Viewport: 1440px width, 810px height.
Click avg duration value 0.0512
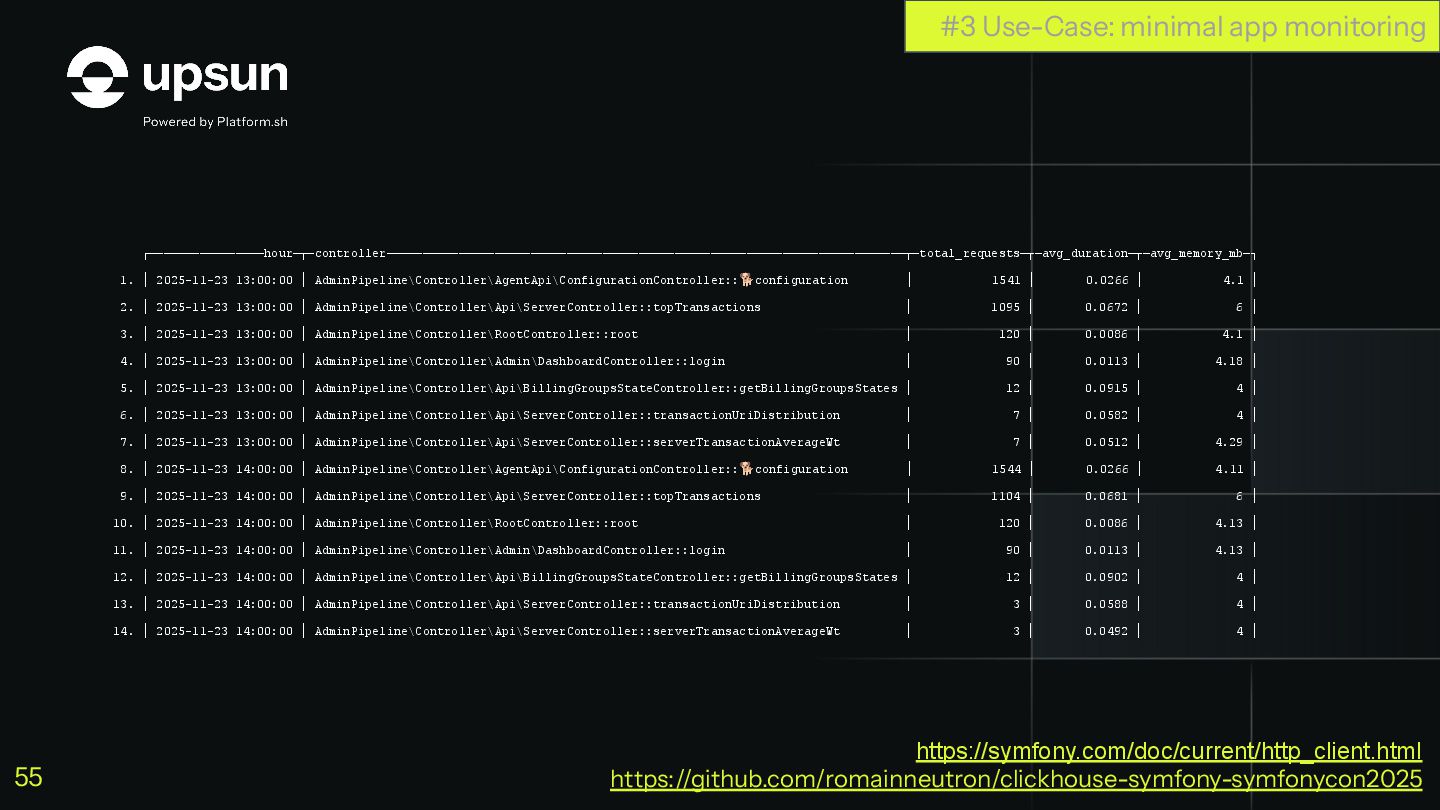[x=1107, y=442]
